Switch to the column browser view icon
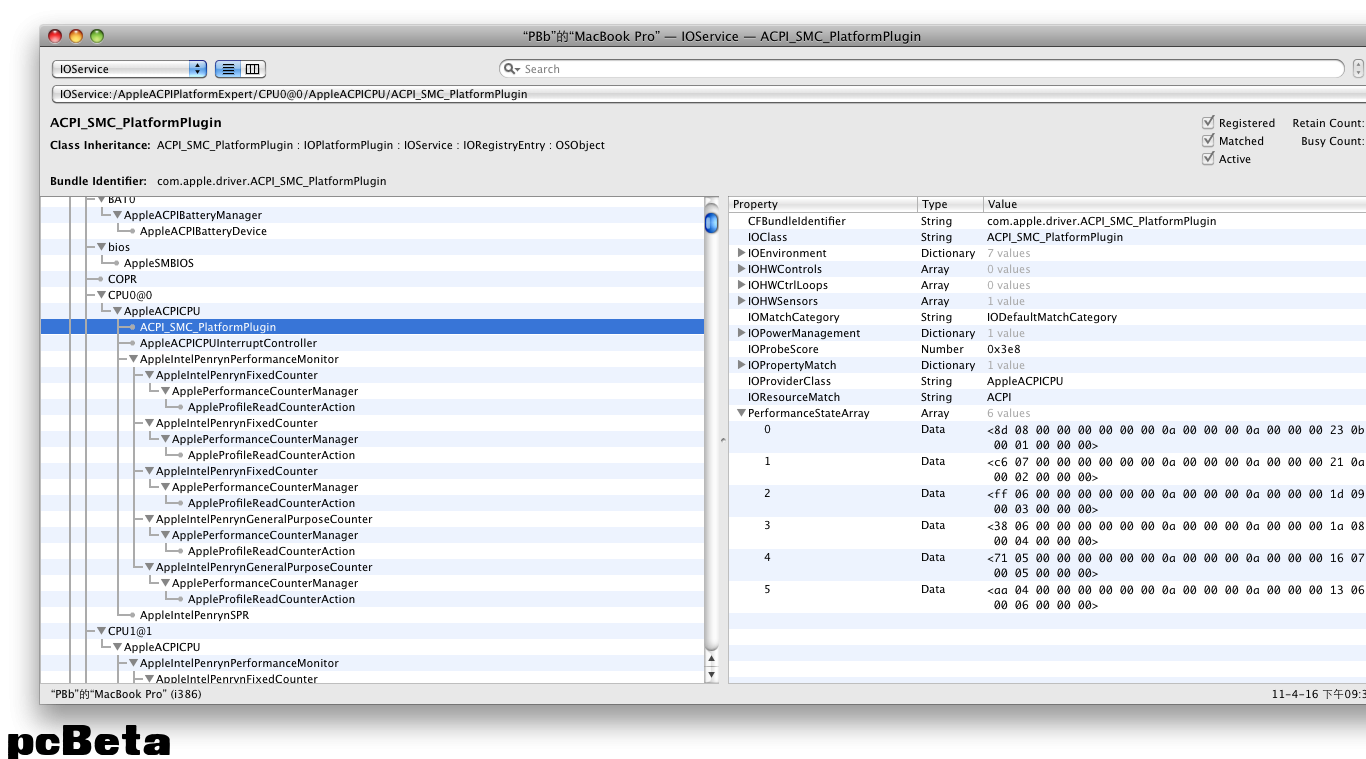The height and width of the screenshot is (759, 1366). pyautogui.click(x=253, y=69)
